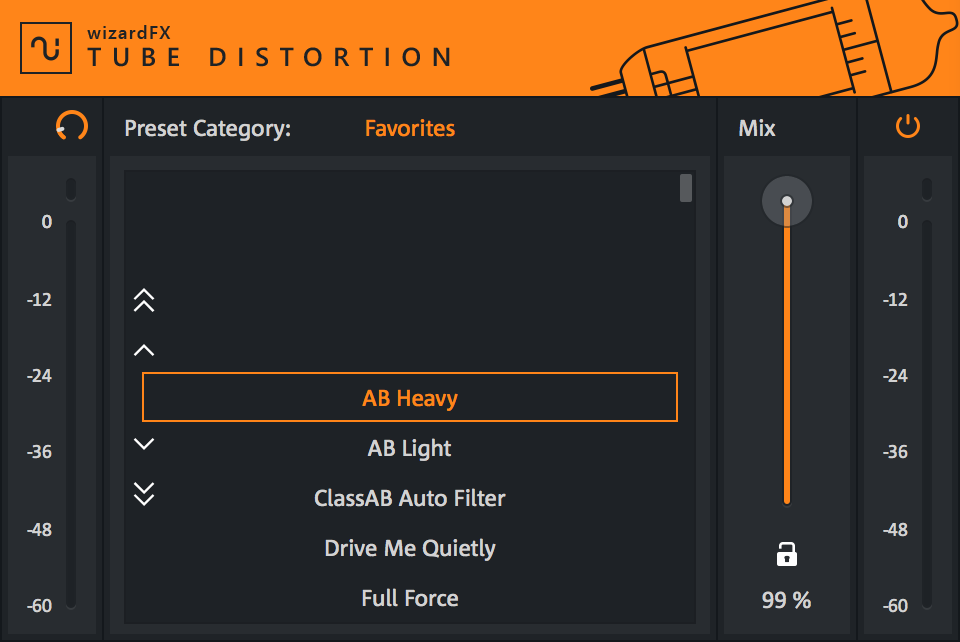Go to next preset with down chevron
This screenshot has width=960, height=642.
pyautogui.click(x=144, y=444)
